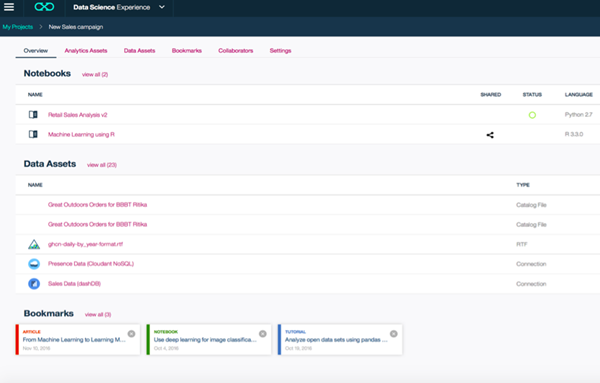Open ghcn-daily-by_year-format.rtf data asset
The width and height of the screenshot is (600, 383).
tap(85, 244)
